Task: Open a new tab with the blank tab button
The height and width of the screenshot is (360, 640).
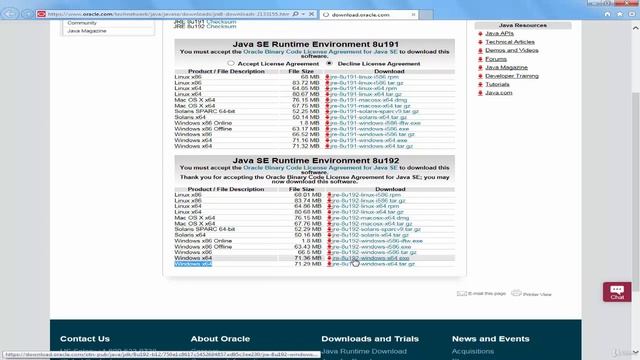Action: point(426,15)
